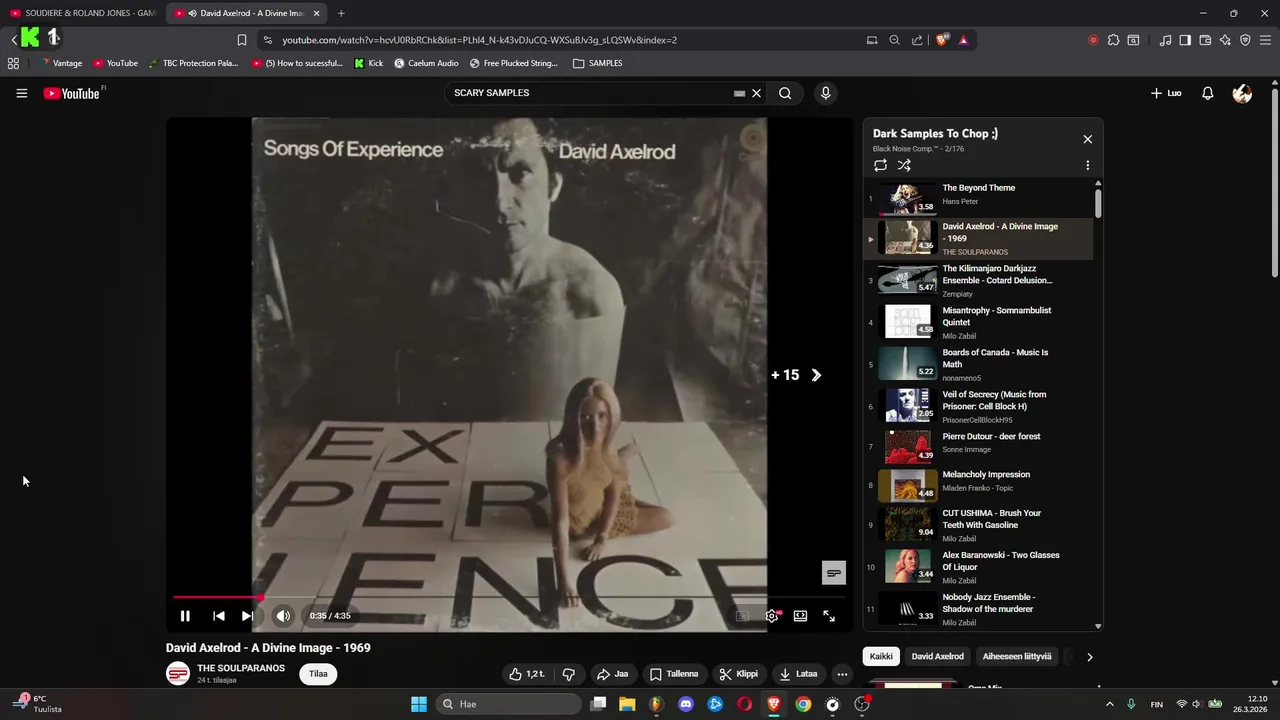Download video with Lataa
1280x720 pixels.
pos(799,674)
